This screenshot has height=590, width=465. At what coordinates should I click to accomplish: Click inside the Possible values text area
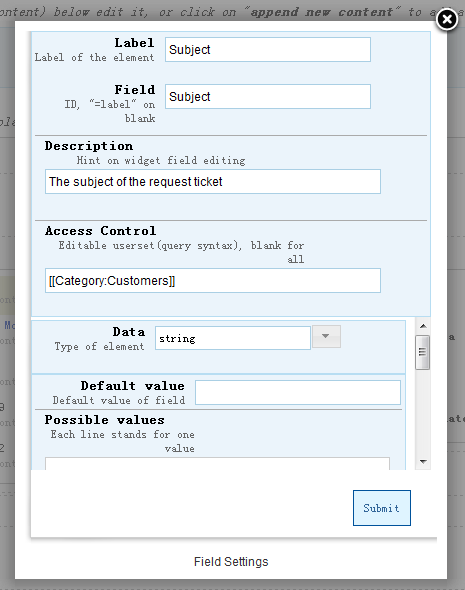(x=217, y=464)
